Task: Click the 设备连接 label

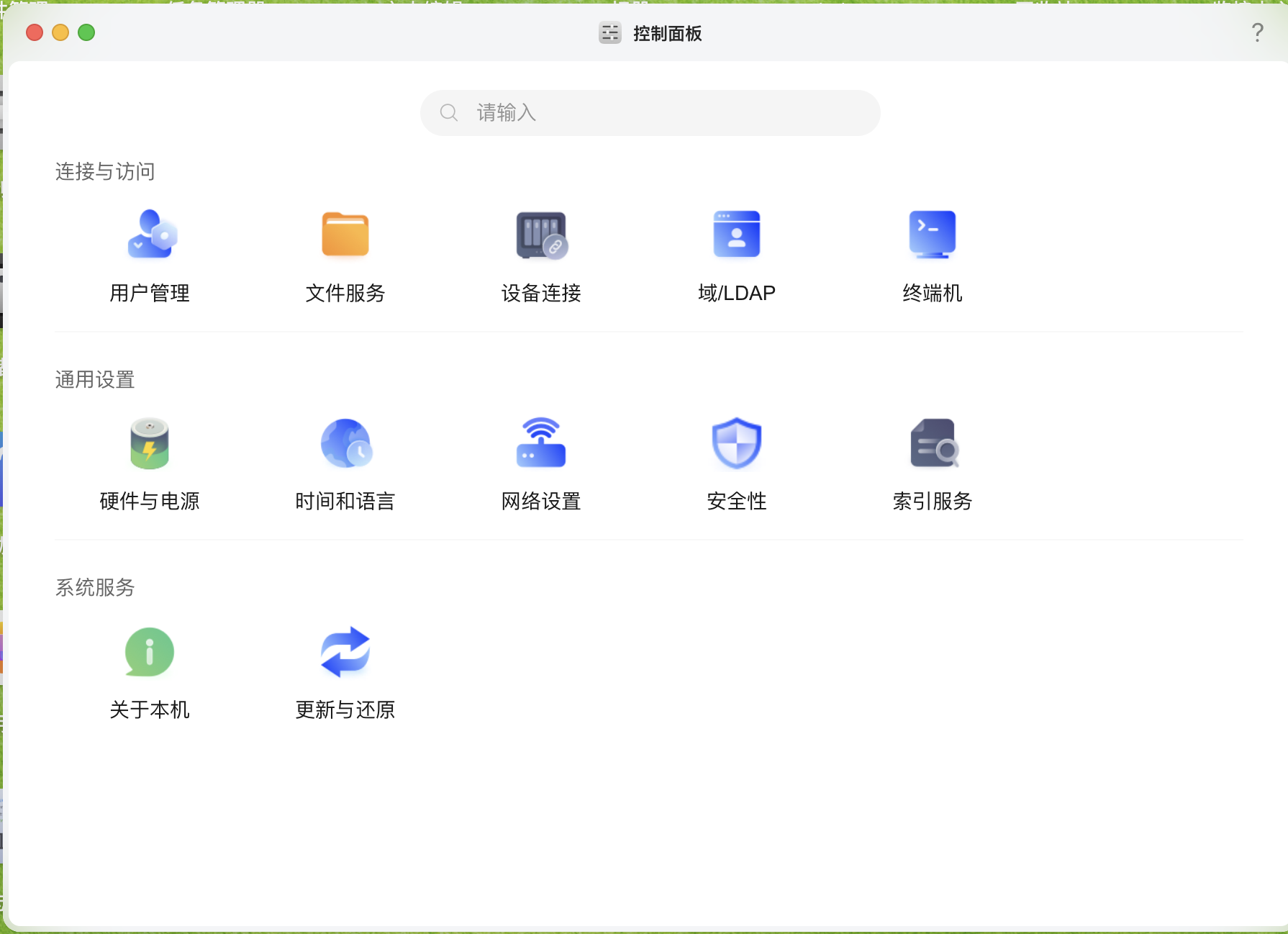Action: [541, 293]
